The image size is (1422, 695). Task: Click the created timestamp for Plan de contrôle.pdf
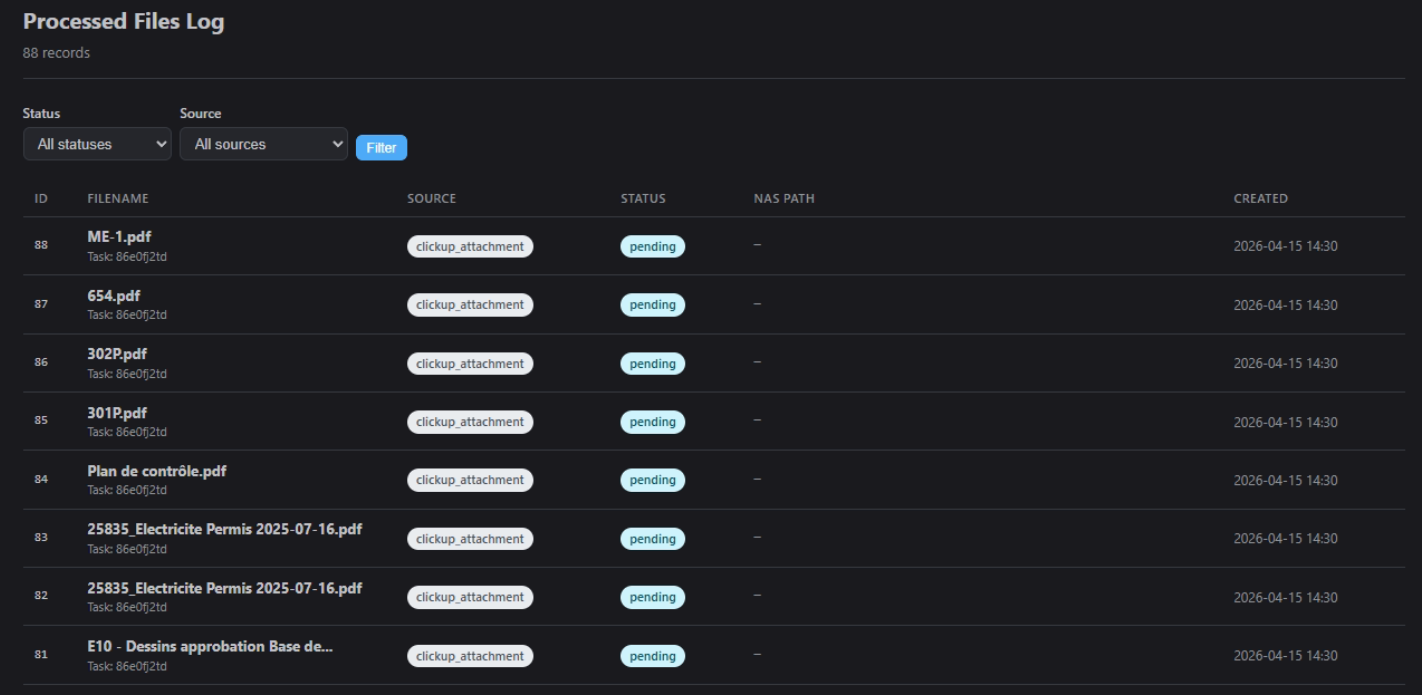[1285, 480]
